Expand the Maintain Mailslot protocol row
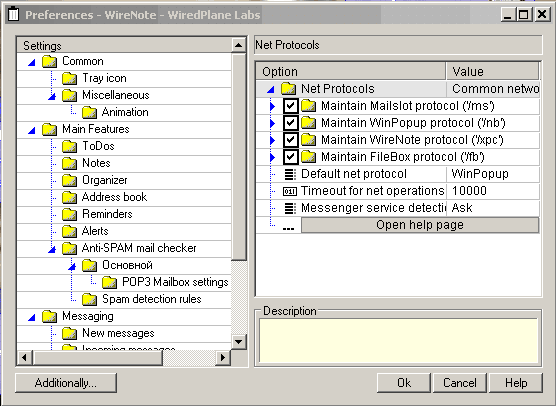556x406 pixels. 272,106
